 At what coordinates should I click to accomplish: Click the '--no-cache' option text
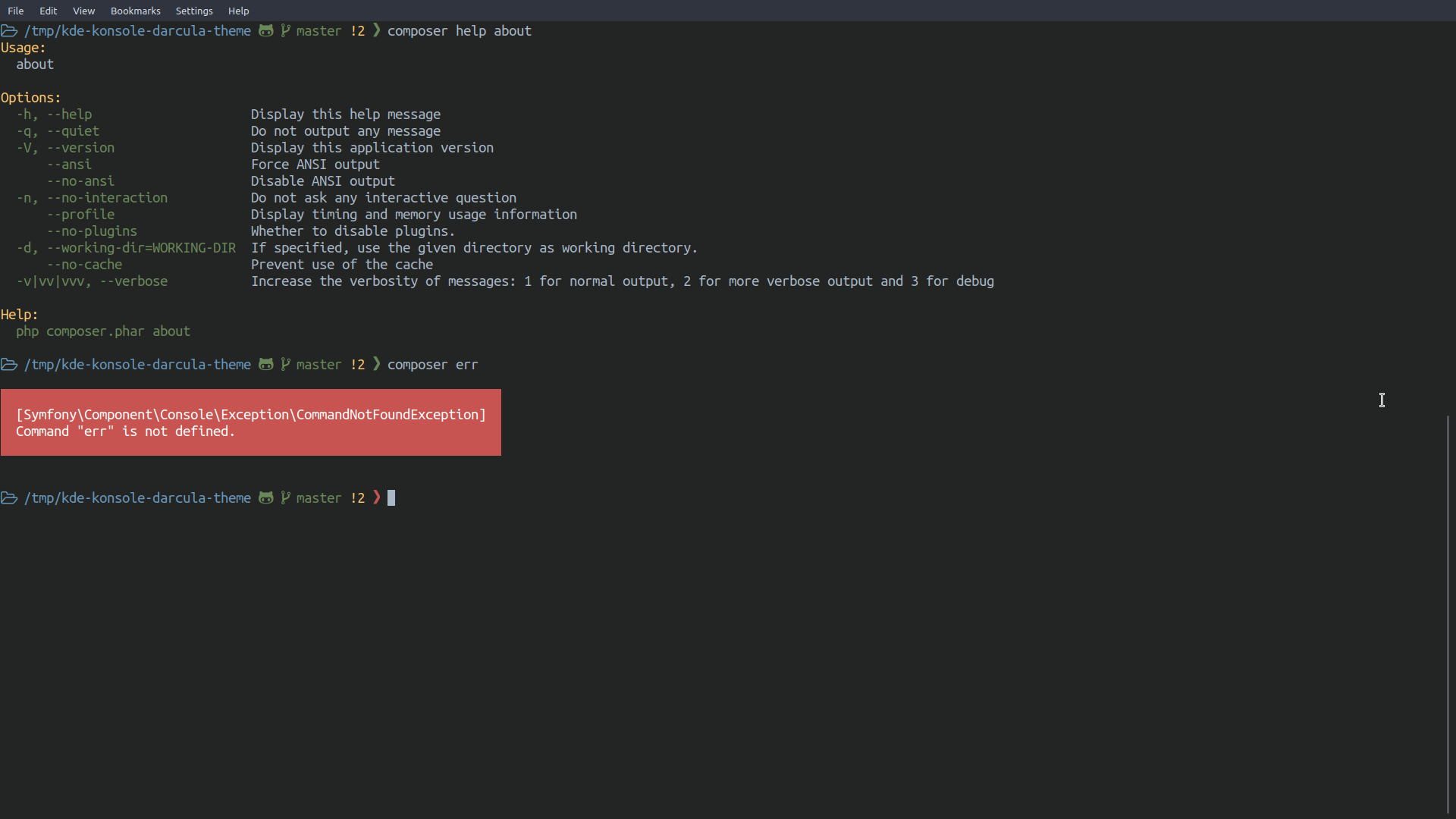pyautogui.click(x=85, y=265)
